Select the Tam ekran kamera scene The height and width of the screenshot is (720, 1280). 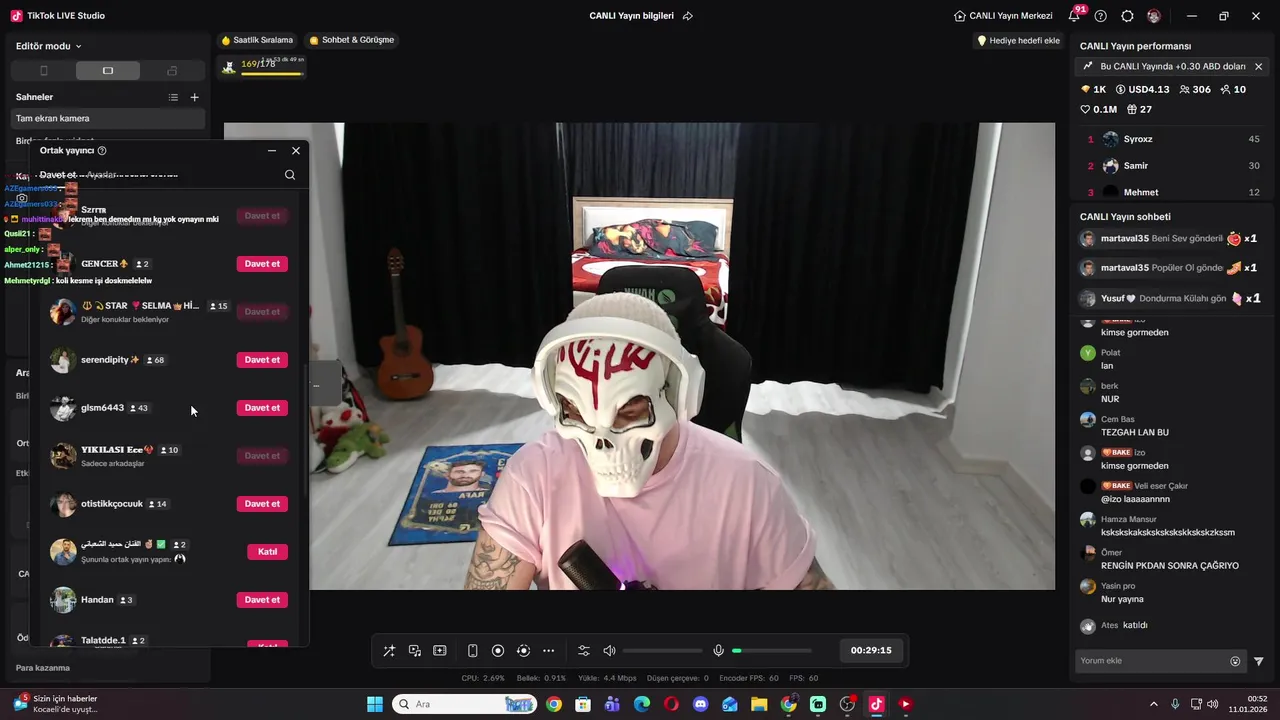coord(108,118)
